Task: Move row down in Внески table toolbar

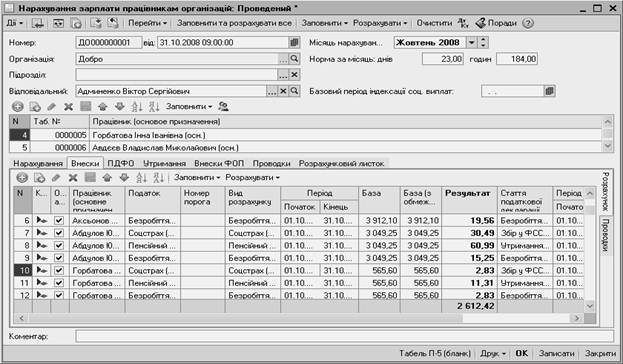Action: (124, 178)
